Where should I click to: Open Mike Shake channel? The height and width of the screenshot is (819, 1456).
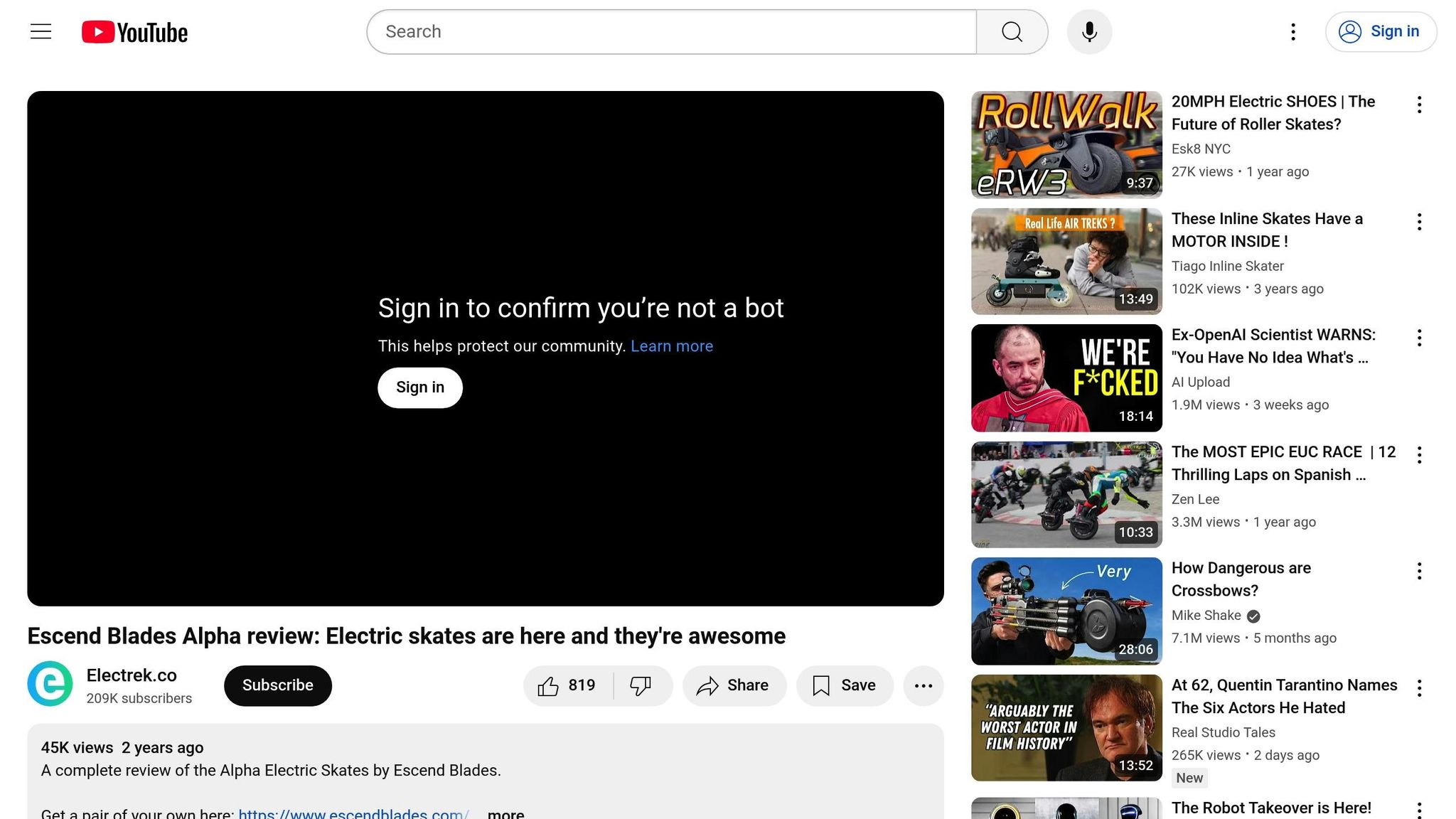click(1206, 616)
